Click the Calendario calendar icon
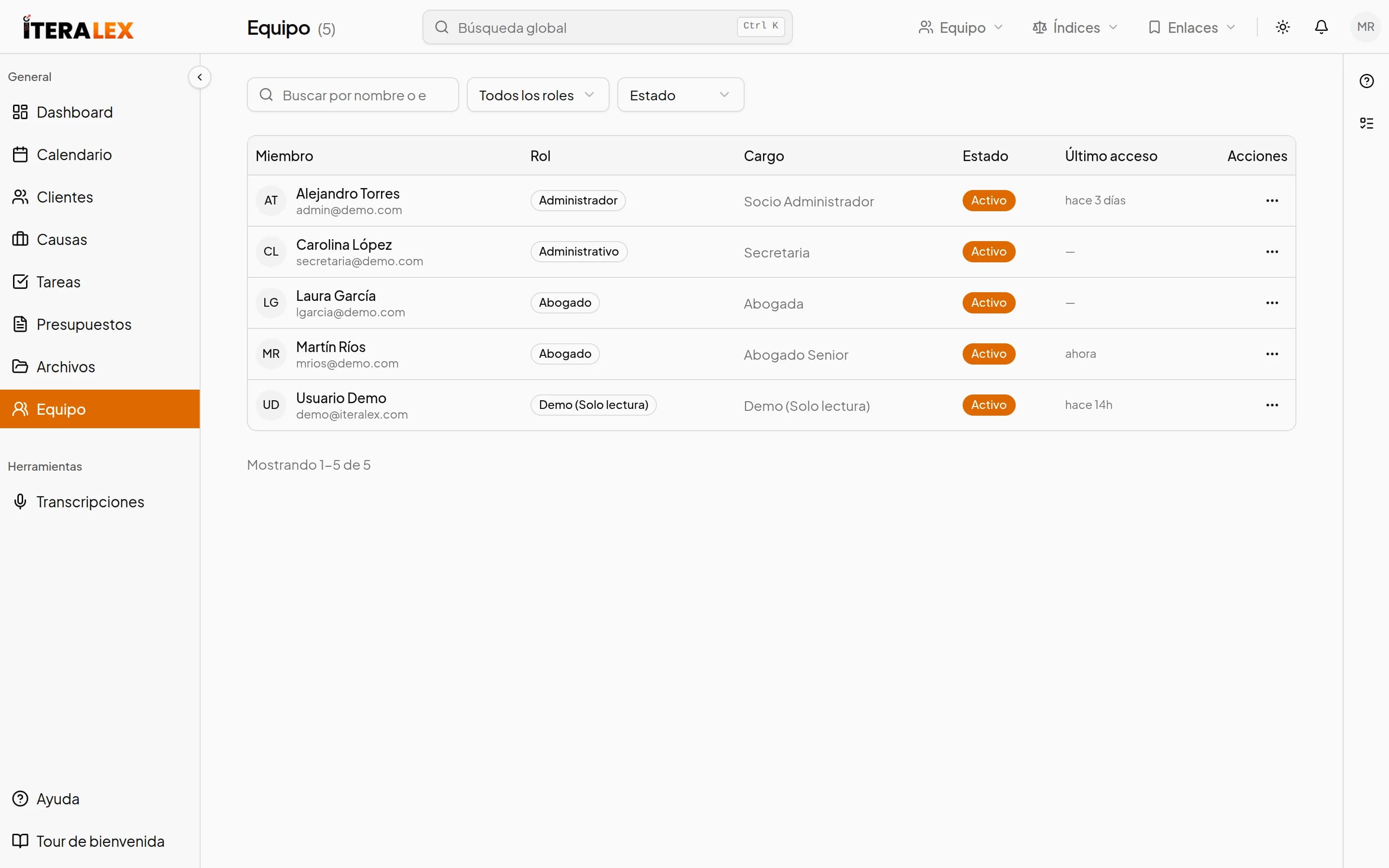1389x868 pixels. 20,154
